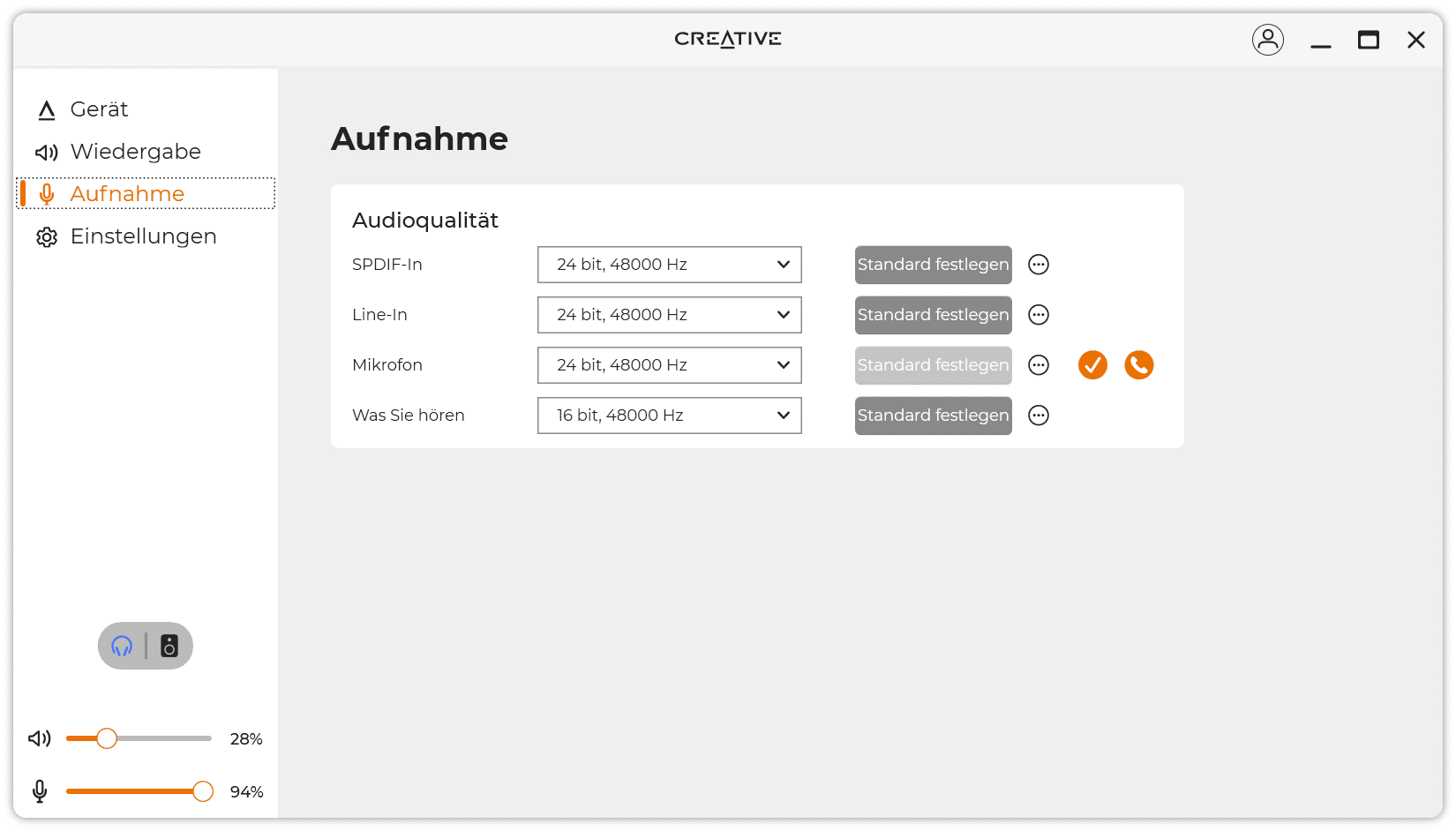Open the Einstellungen menu item
The image size is (1456, 831).
coord(143,236)
